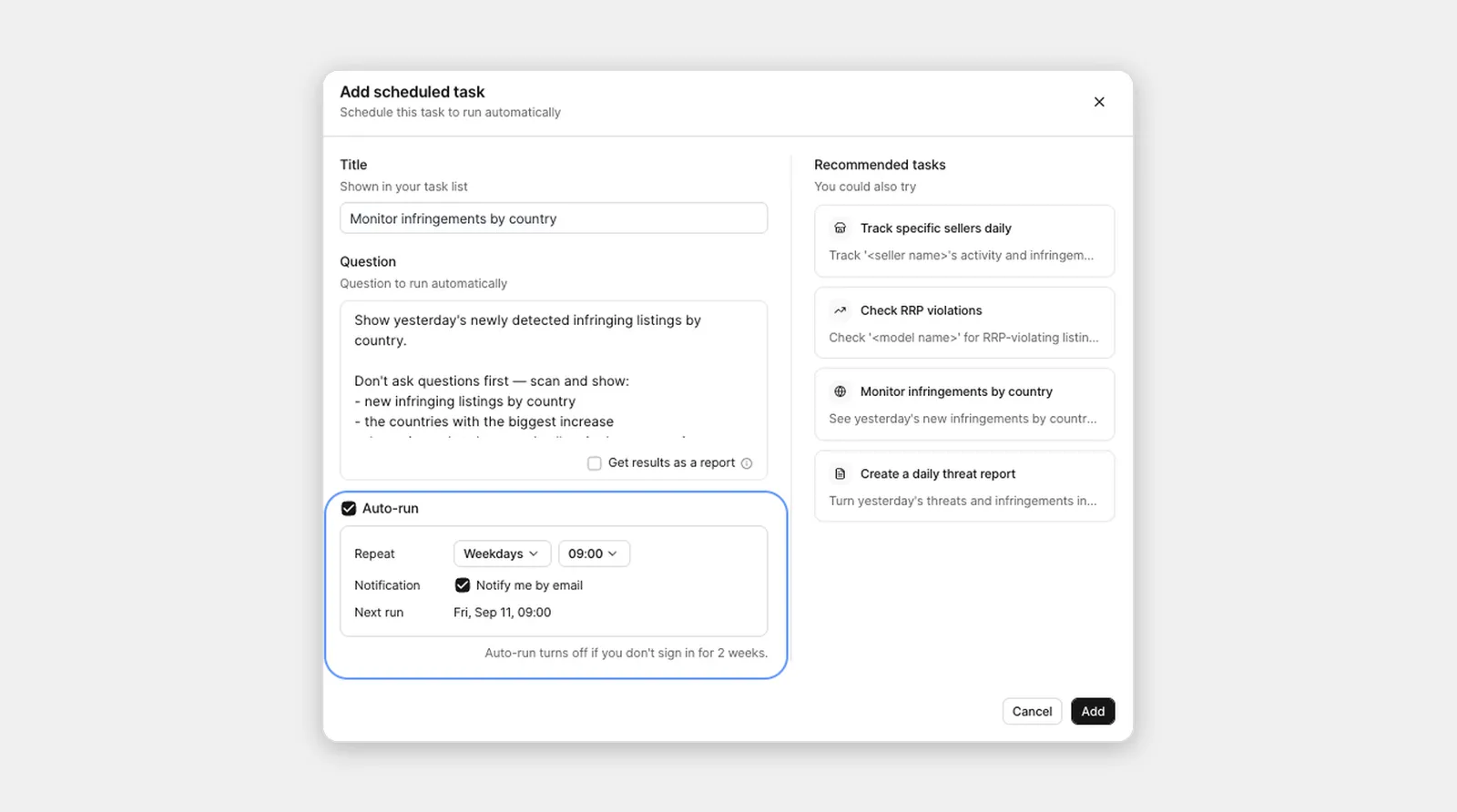The height and width of the screenshot is (812, 1457).
Task: Click the info icon beside Get results as a report
Action: [x=747, y=463]
